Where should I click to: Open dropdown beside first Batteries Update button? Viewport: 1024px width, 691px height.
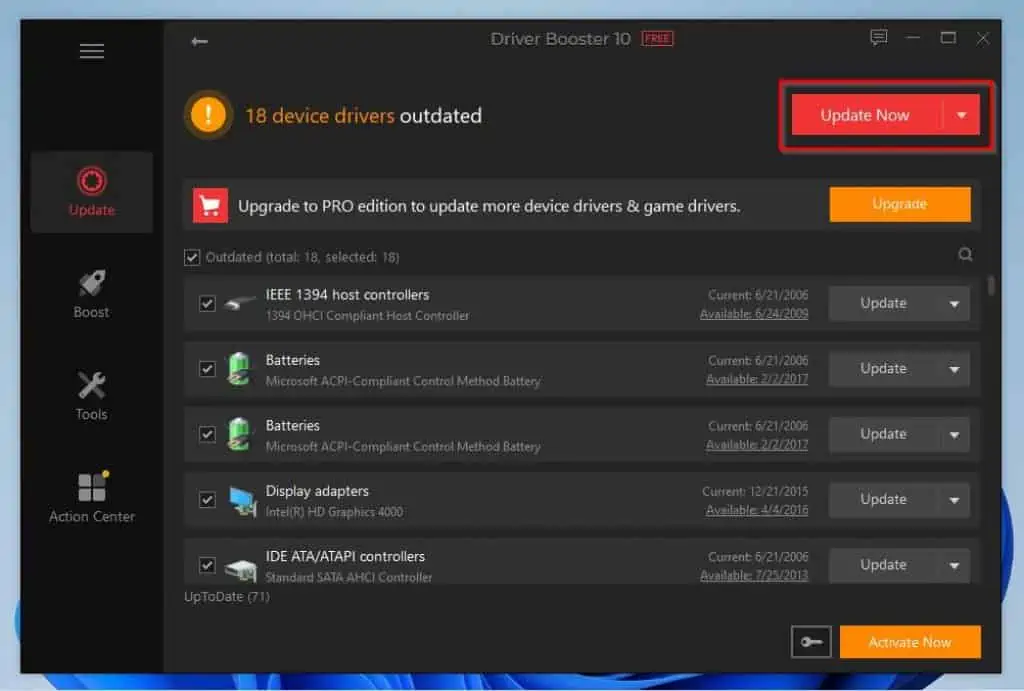[x=955, y=368]
